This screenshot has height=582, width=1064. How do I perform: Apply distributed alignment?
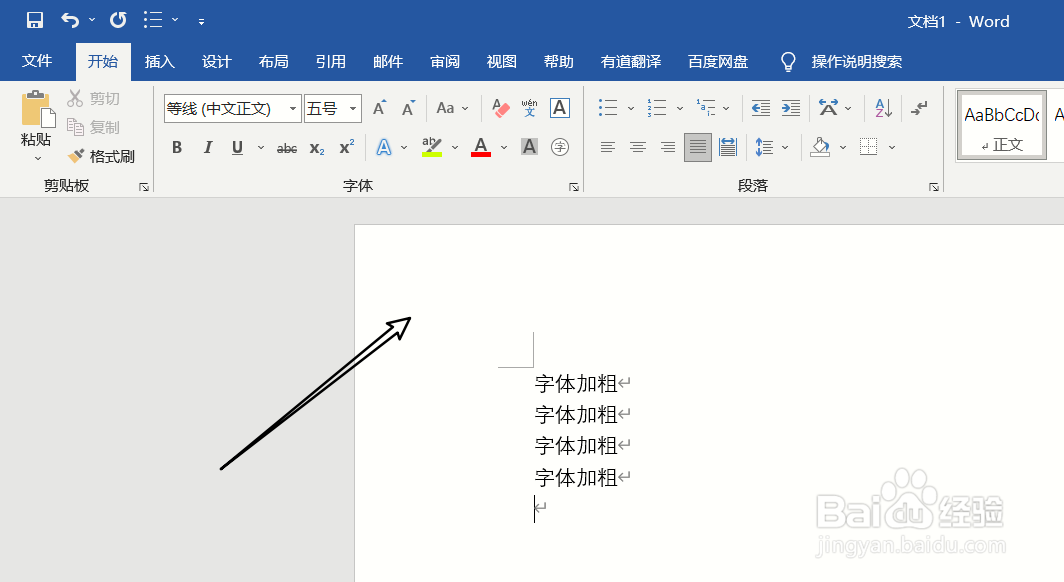click(728, 147)
